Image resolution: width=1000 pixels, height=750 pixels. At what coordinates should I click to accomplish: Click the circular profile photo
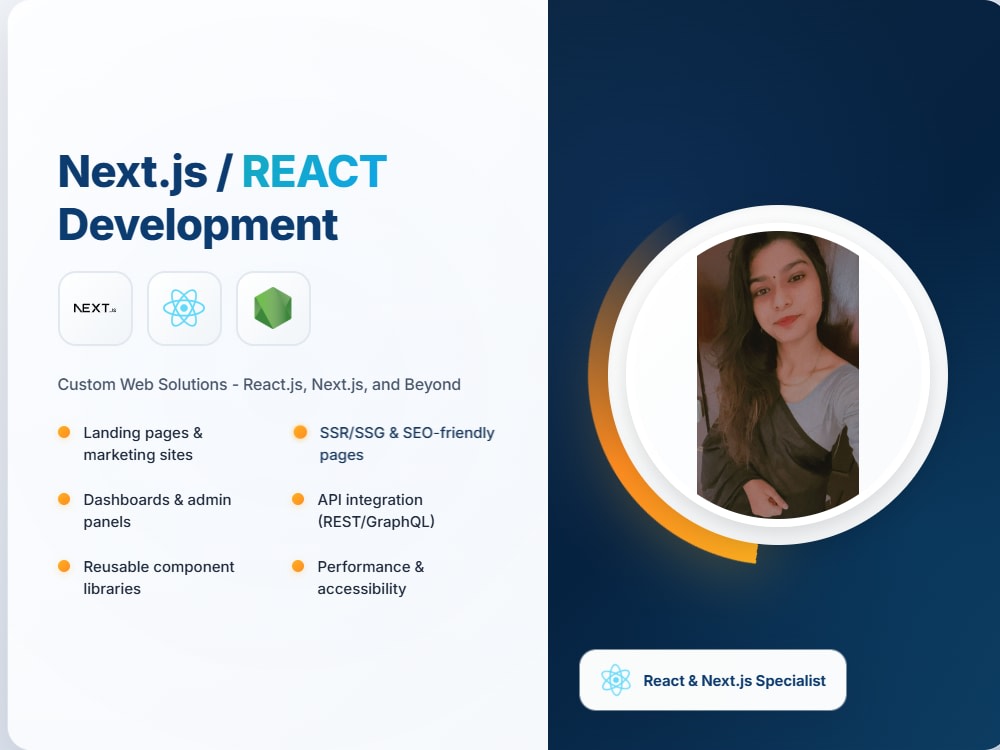777,375
